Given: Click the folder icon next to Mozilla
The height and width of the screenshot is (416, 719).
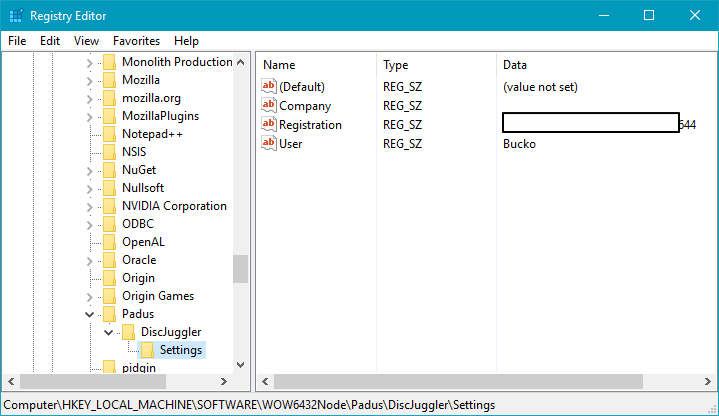Looking at the screenshot, I should pyautogui.click(x=110, y=80).
